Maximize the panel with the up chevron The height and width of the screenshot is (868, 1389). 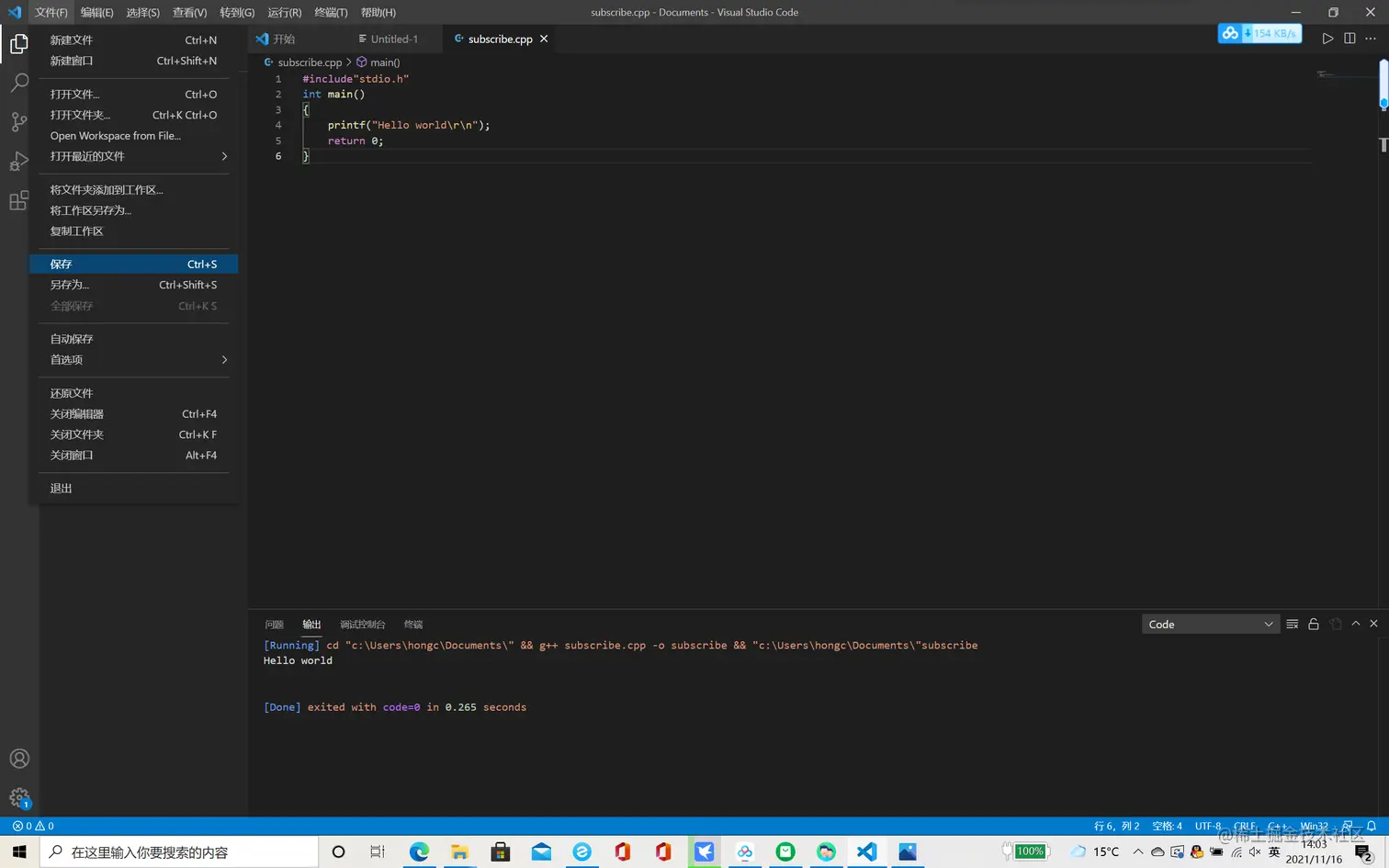pyautogui.click(x=1355, y=624)
